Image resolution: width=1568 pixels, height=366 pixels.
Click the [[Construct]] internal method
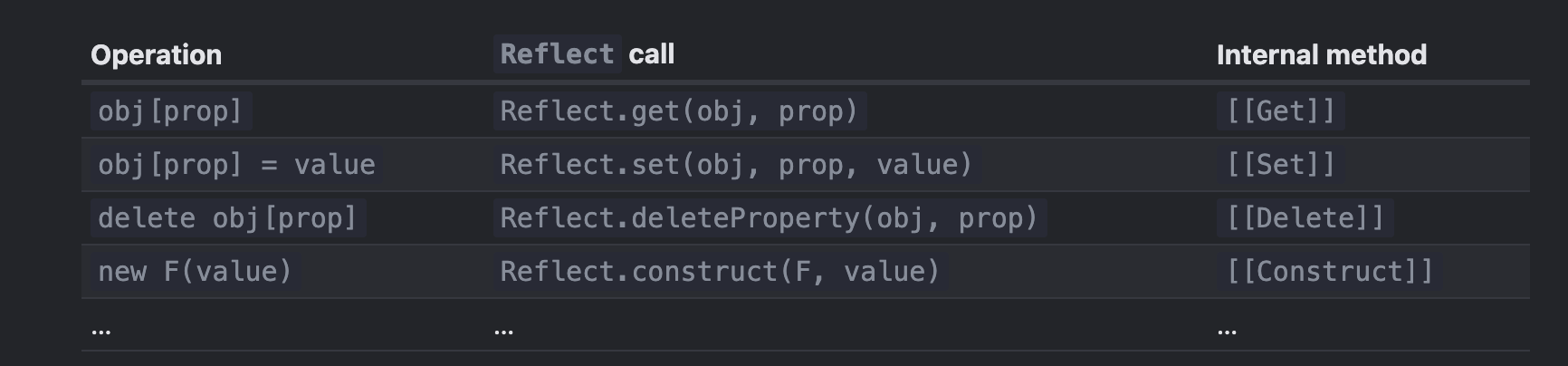[1330, 272]
